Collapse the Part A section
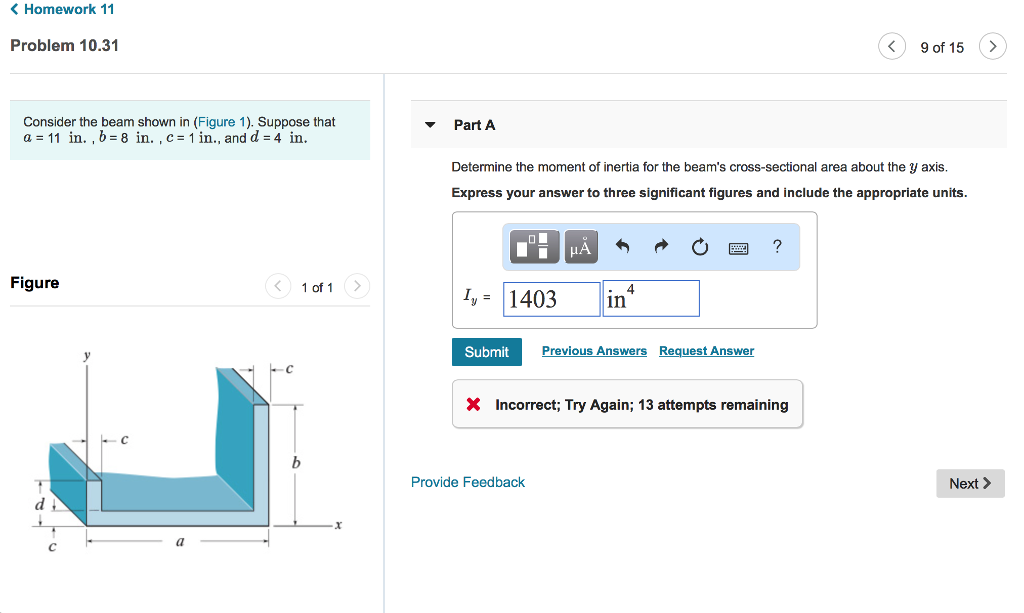Viewport: 1024px width, 613px height. (430, 124)
